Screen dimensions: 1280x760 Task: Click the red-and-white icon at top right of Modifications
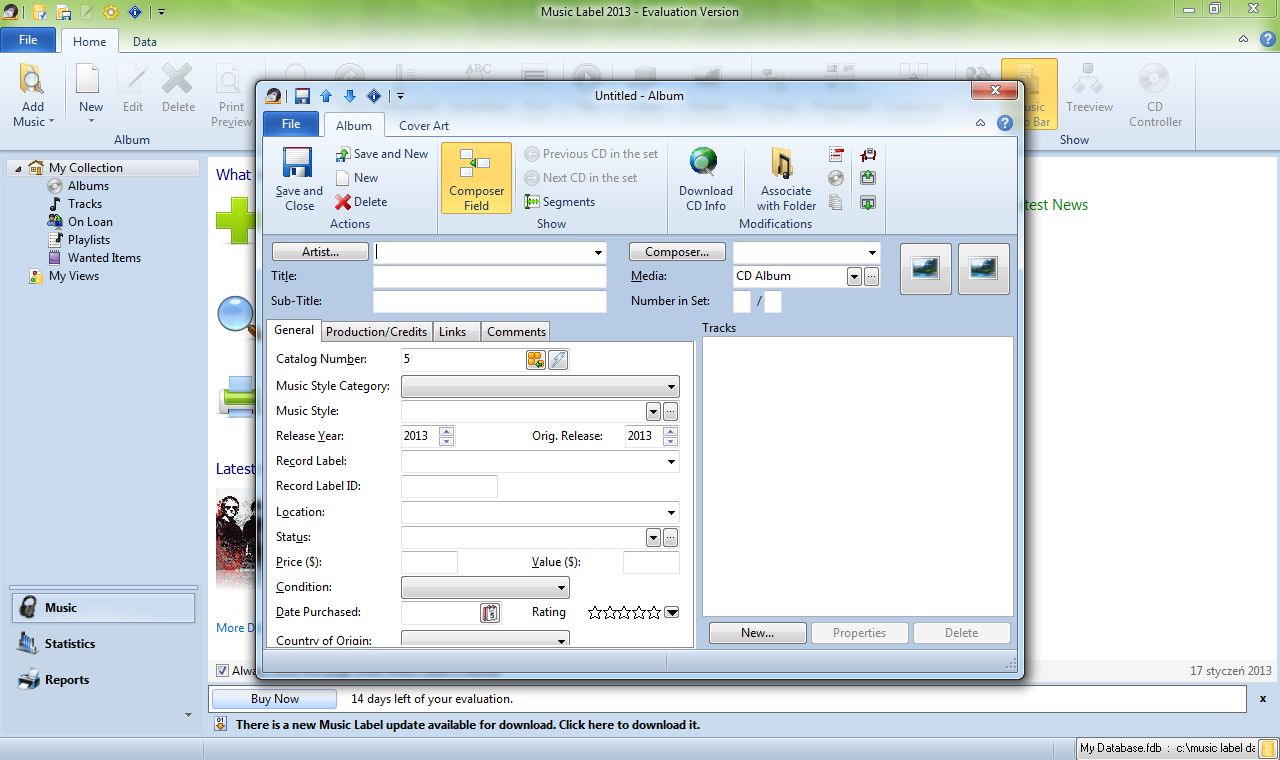tap(868, 155)
